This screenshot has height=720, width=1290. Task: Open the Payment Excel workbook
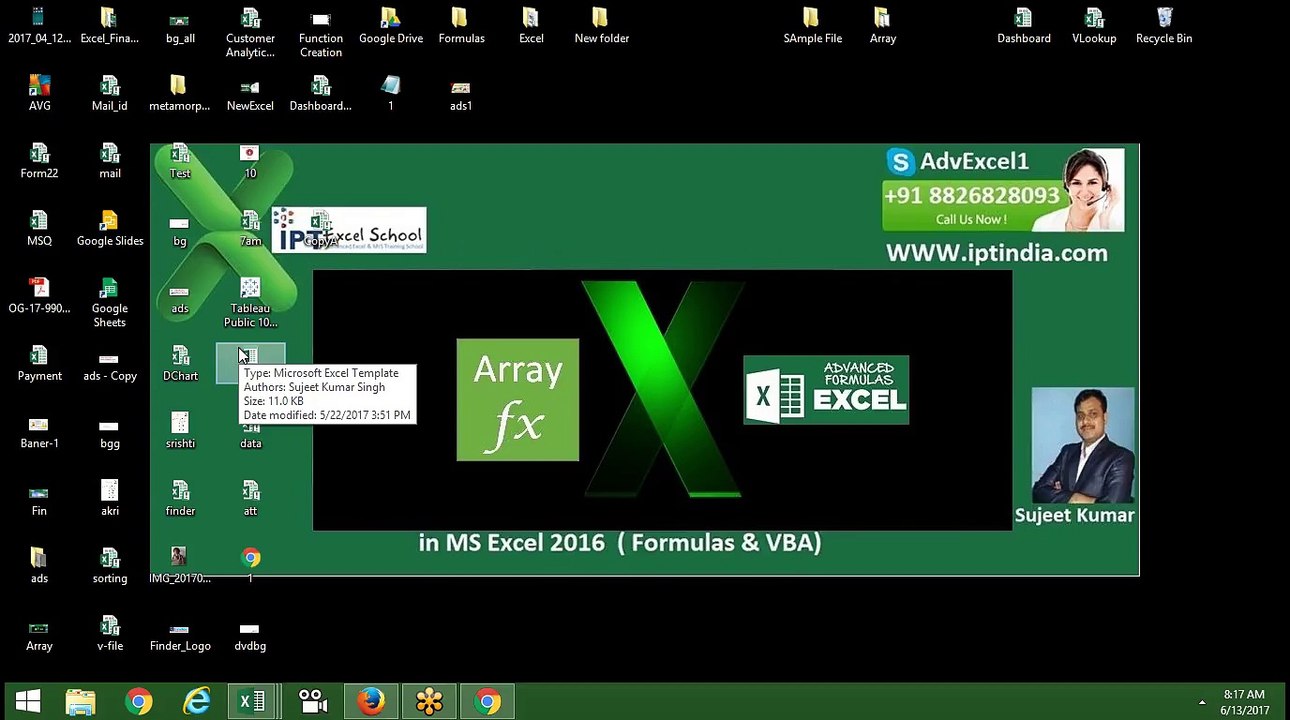(x=39, y=363)
